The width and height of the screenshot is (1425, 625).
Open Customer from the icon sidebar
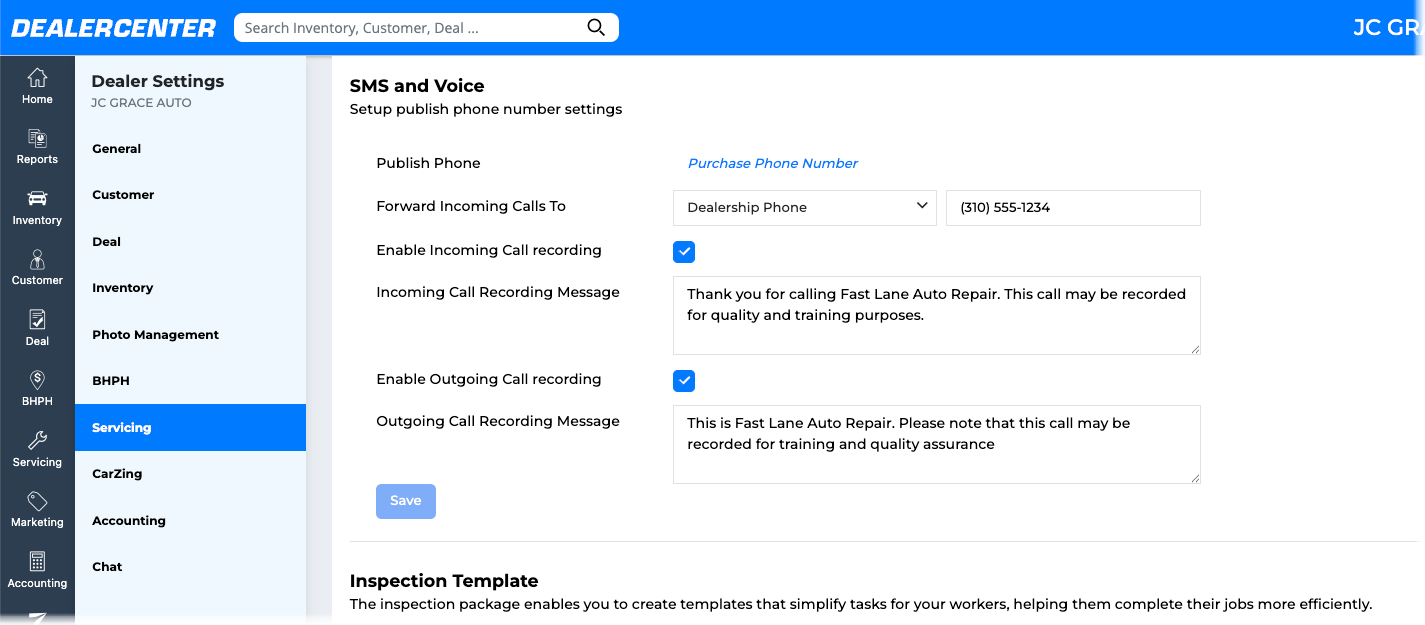click(x=37, y=267)
